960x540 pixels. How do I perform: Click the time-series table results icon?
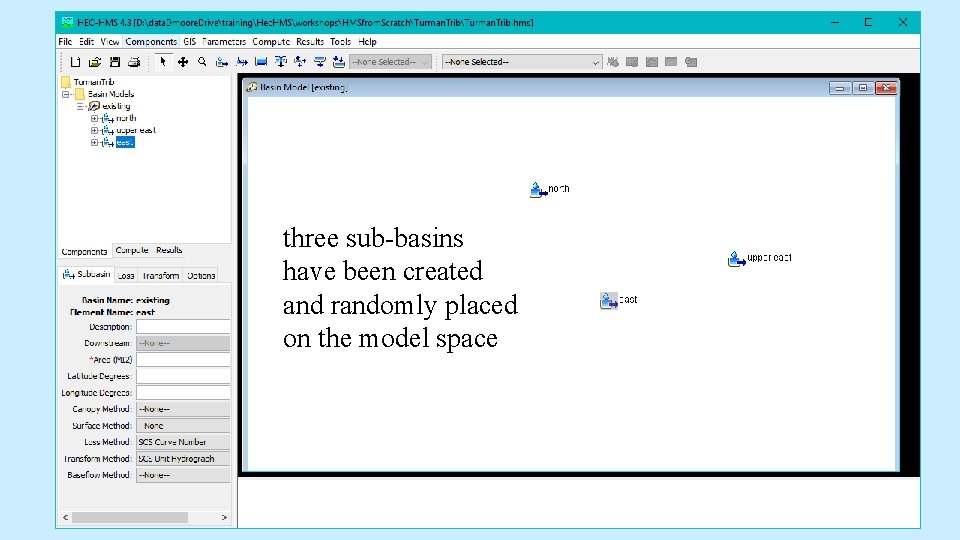pyautogui.click(x=691, y=62)
